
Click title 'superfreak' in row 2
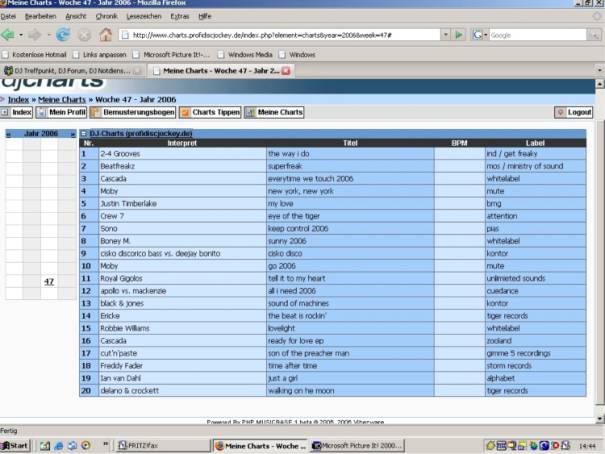pyautogui.click(x=285, y=166)
